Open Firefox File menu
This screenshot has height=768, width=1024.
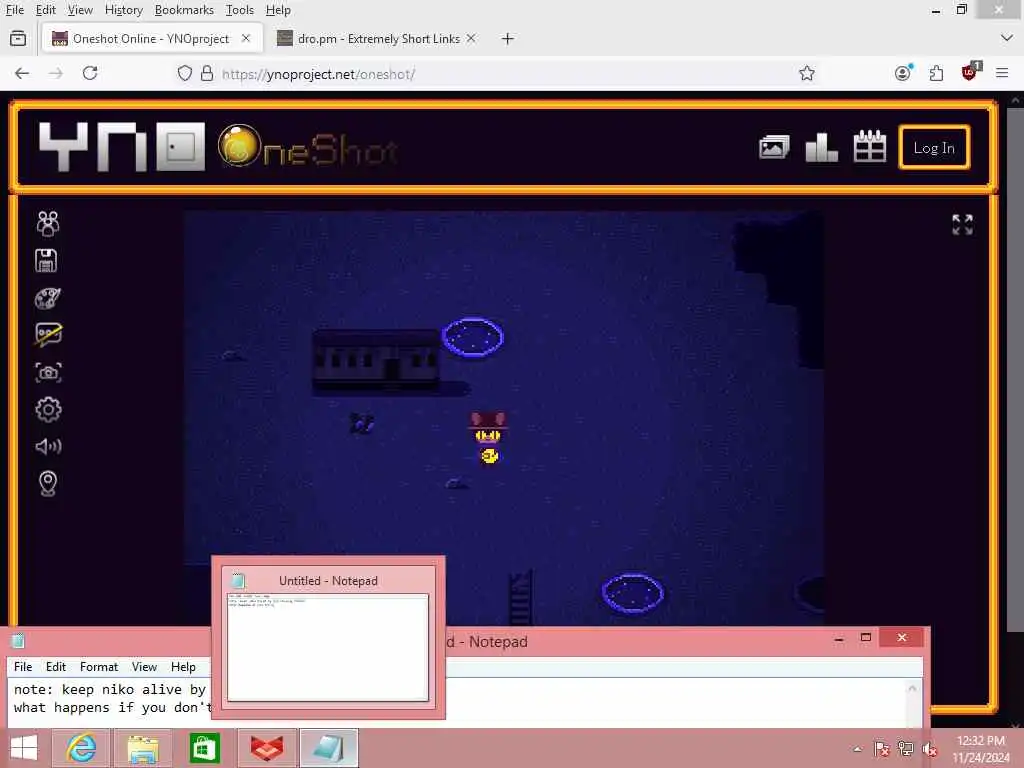click(14, 10)
